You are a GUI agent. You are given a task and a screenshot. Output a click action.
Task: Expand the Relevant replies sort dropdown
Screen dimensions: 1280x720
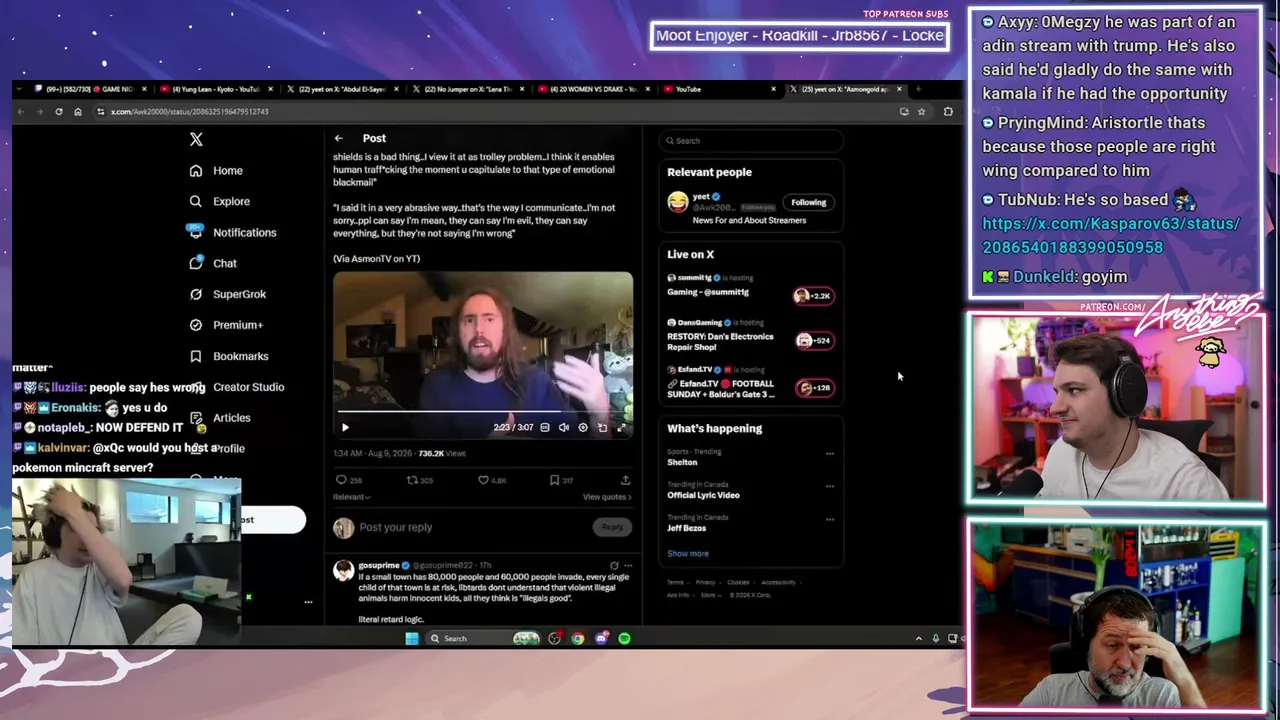click(352, 497)
